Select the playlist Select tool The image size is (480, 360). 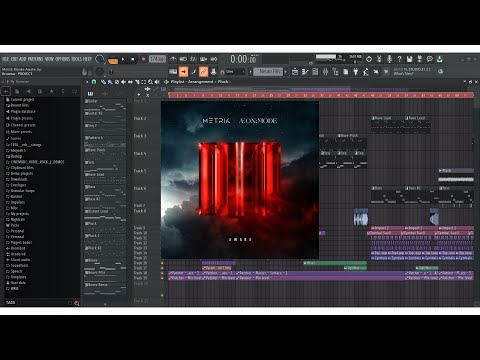pos(144,82)
